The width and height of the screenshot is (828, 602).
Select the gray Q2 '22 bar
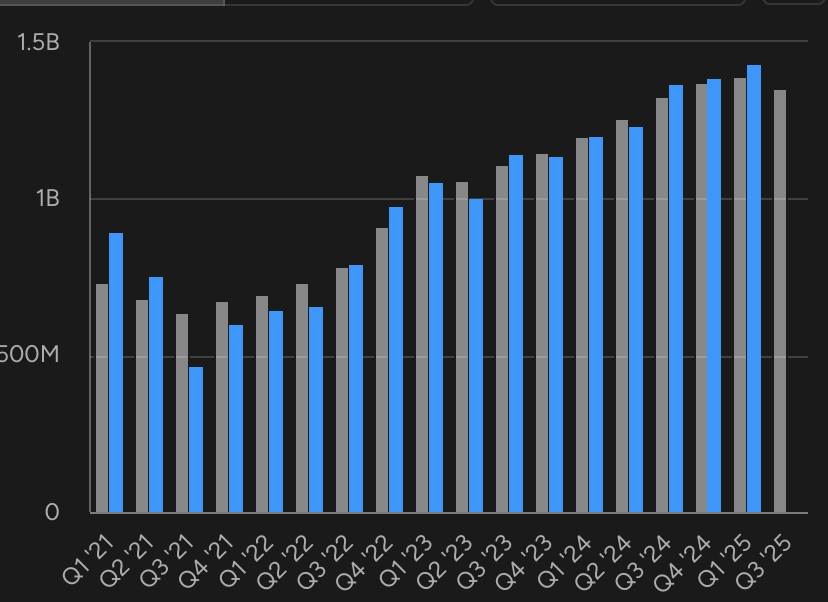302,398
